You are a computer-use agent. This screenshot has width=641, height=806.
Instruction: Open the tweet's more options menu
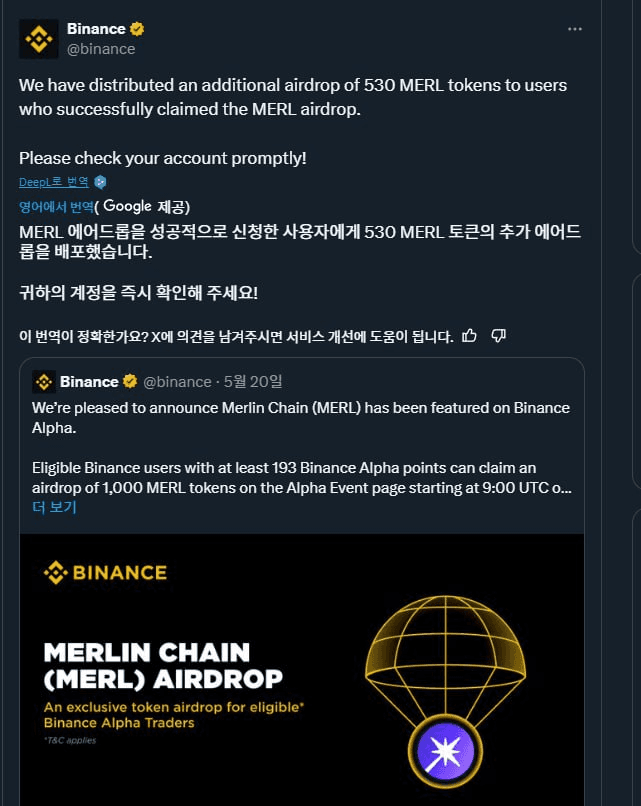click(574, 29)
